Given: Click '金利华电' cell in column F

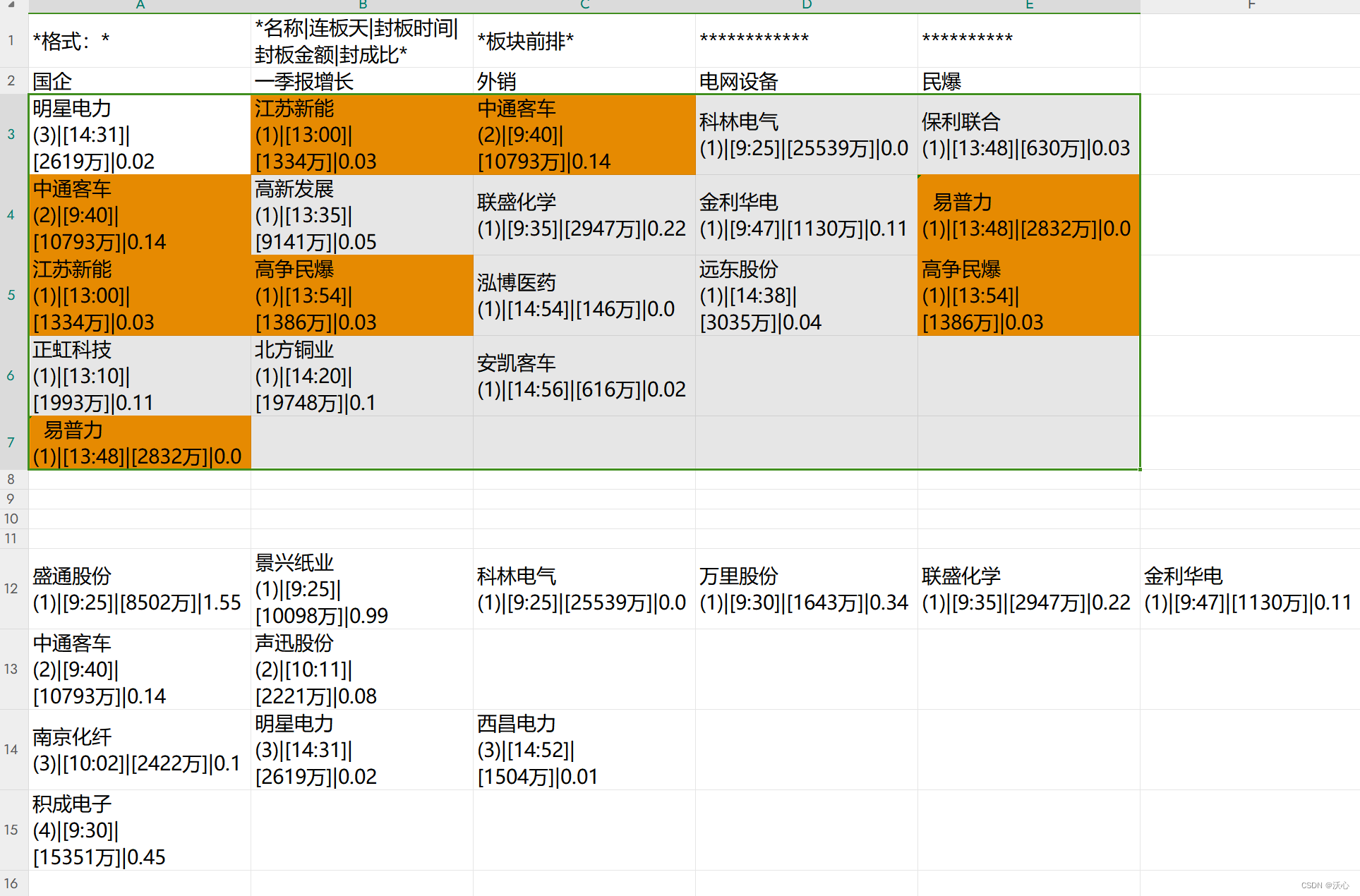Looking at the screenshot, I should tap(1250, 589).
